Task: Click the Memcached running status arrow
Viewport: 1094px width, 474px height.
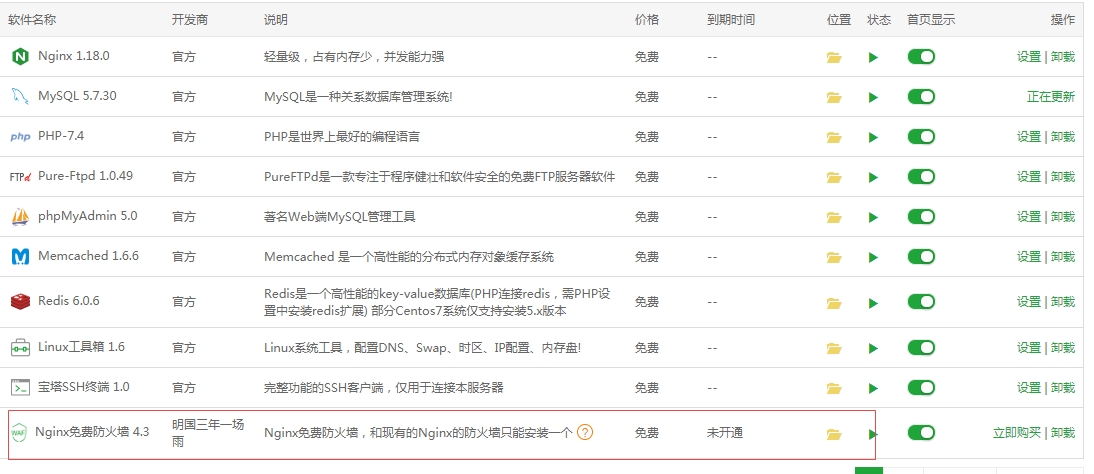Action: 873,257
